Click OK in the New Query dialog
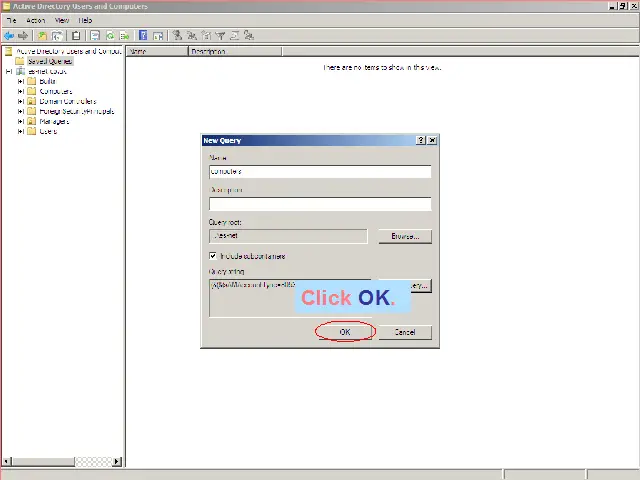Screen dimensions: 640x480 click(x=345, y=332)
